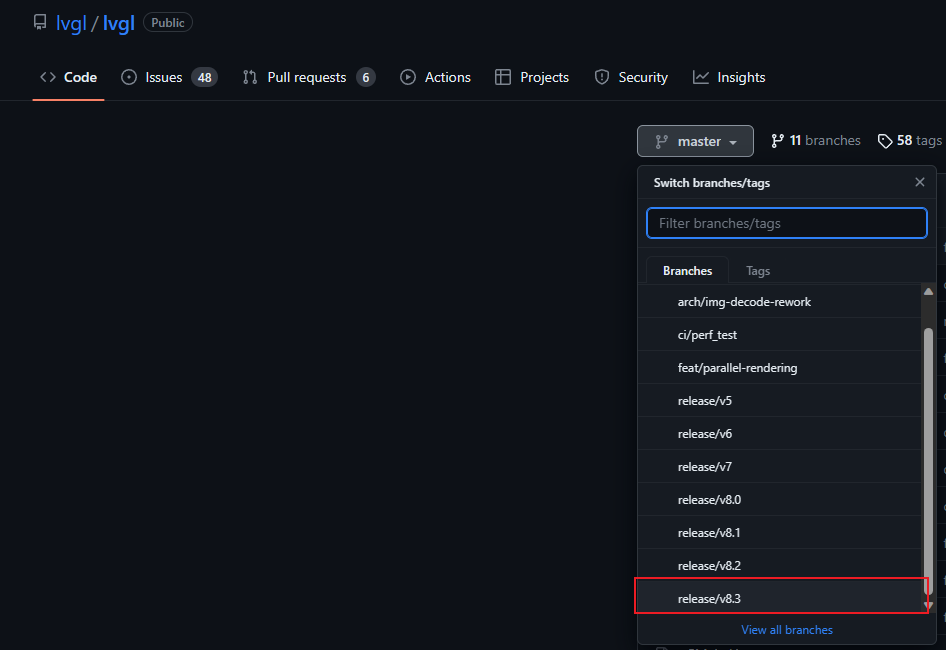Viewport: 946px width, 650px height.
Task: Click the branch list scrollbar thumb
Action: click(x=929, y=462)
